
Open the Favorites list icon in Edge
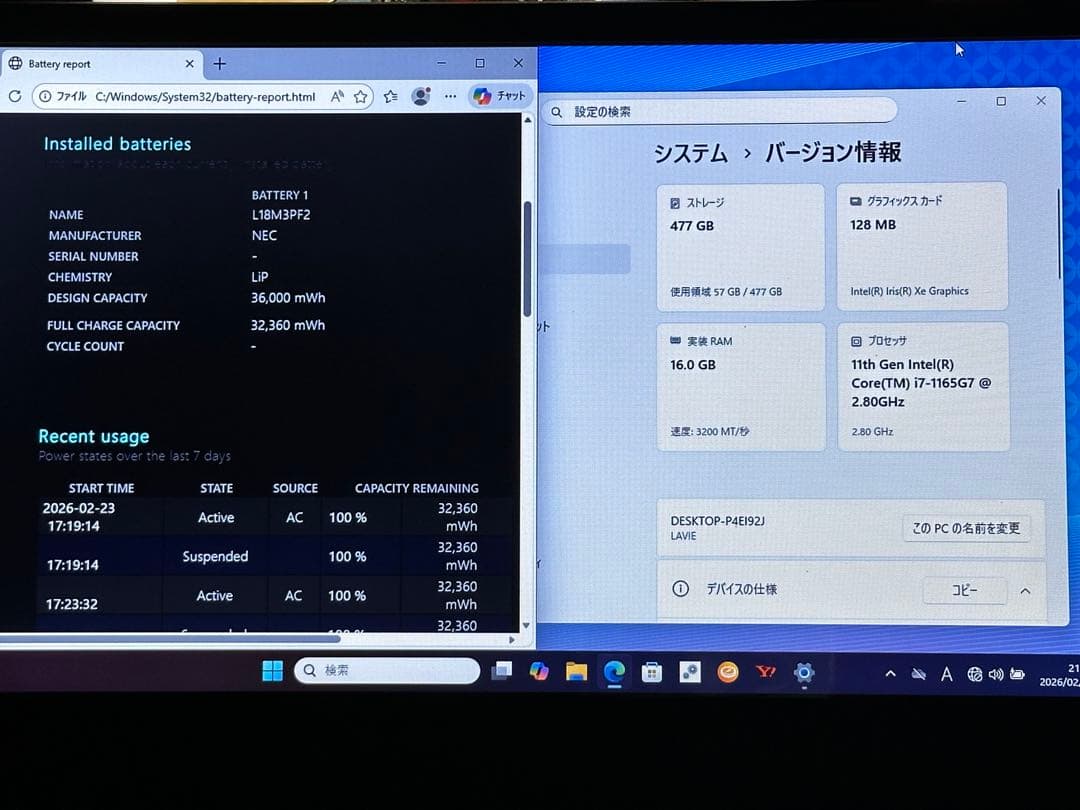(x=391, y=96)
